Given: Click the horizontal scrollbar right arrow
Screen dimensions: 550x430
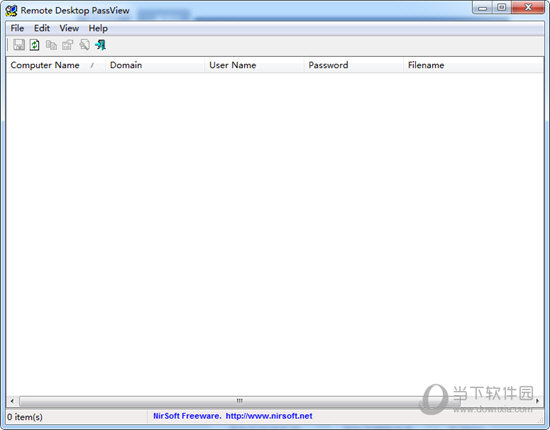Looking at the screenshot, I should click(537, 401).
